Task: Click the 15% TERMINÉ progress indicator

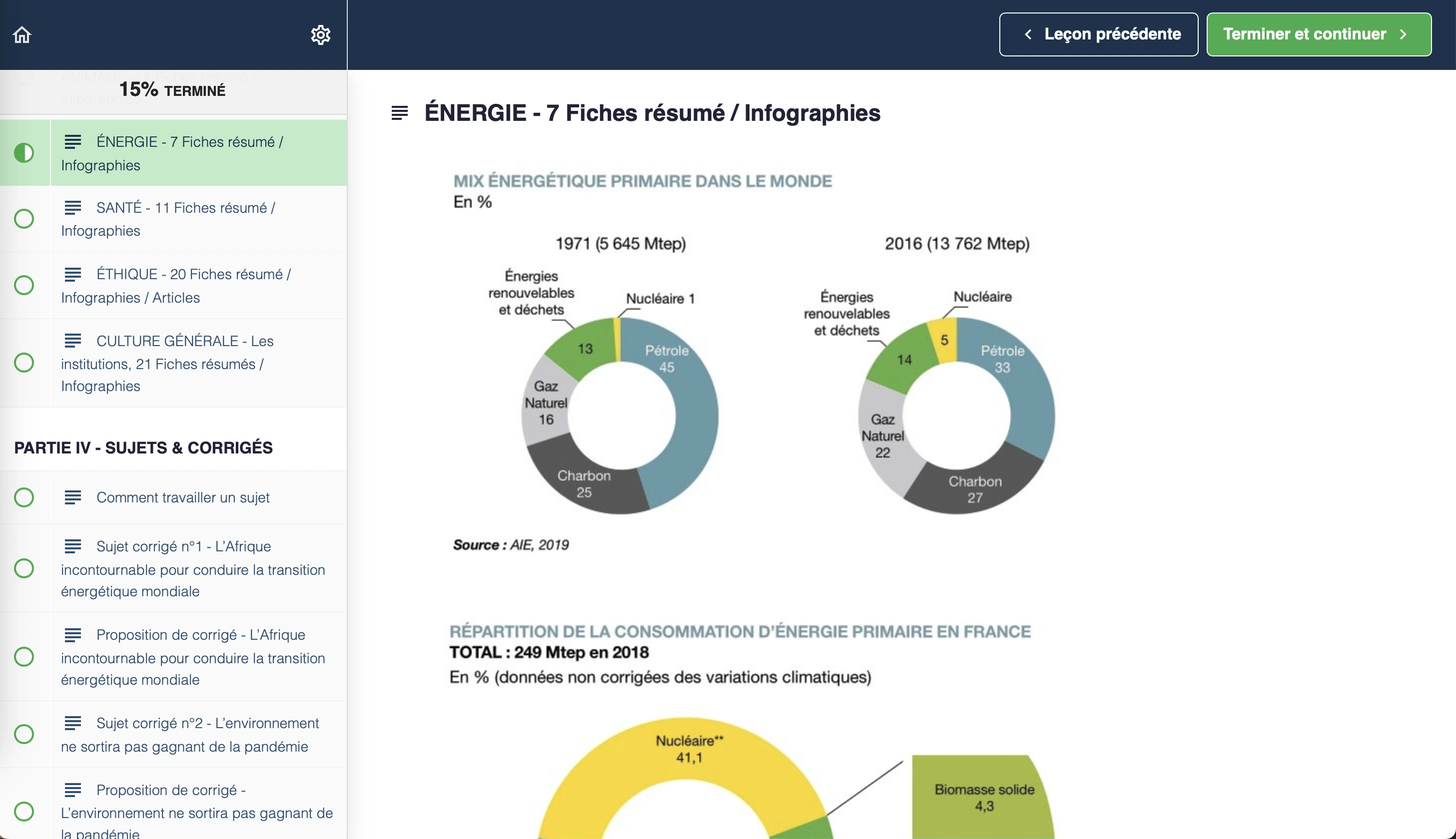Action: tap(172, 90)
